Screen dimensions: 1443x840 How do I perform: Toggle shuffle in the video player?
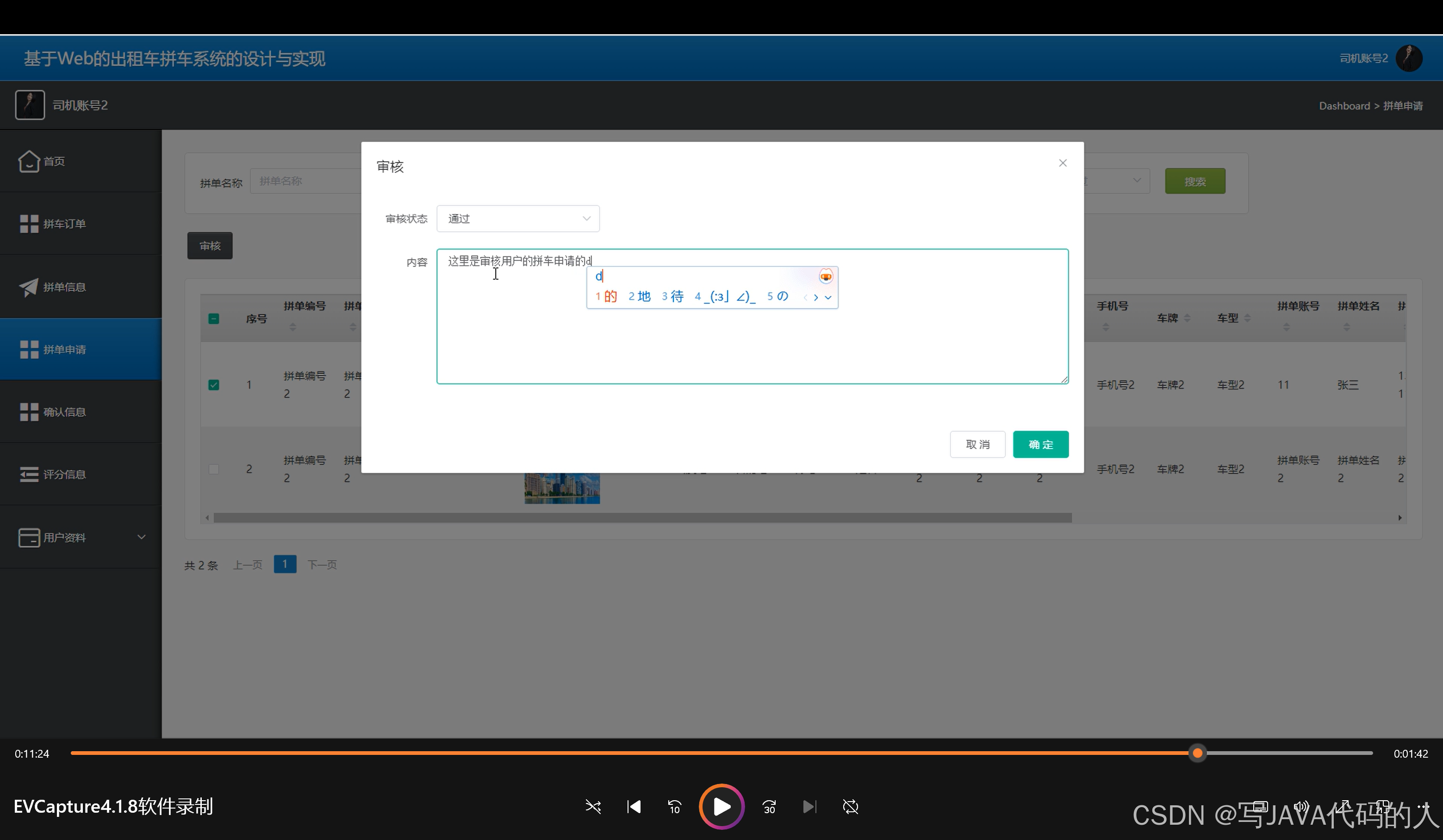pos(593,807)
